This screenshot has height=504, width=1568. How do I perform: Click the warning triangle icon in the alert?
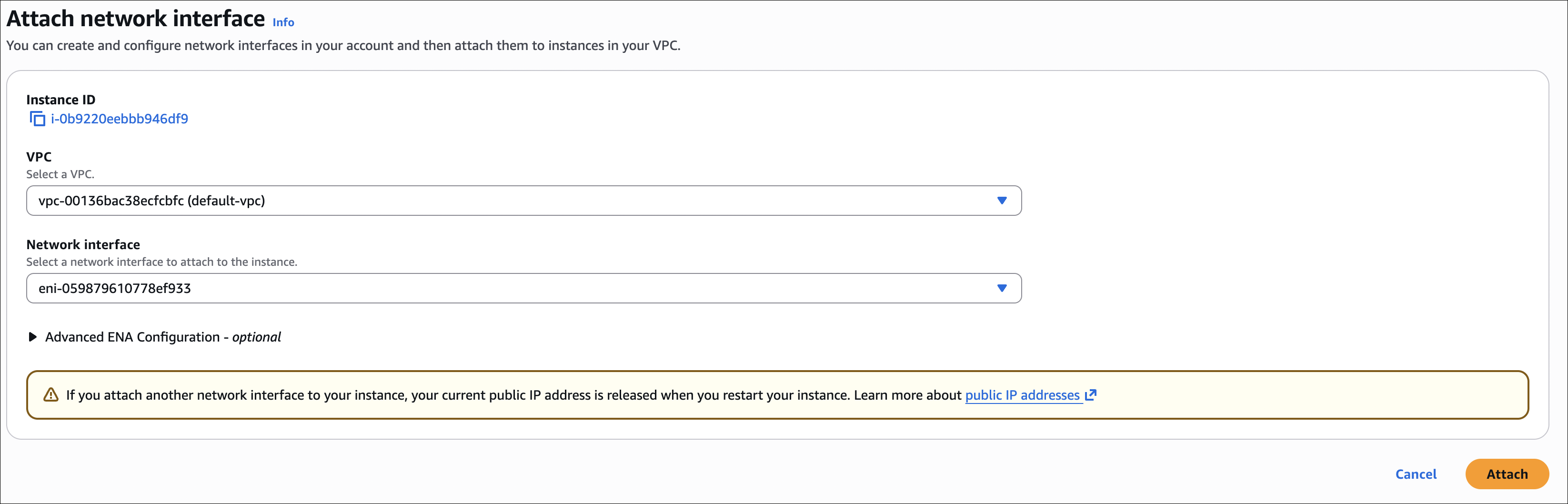pyautogui.click(x=51, y=395)
